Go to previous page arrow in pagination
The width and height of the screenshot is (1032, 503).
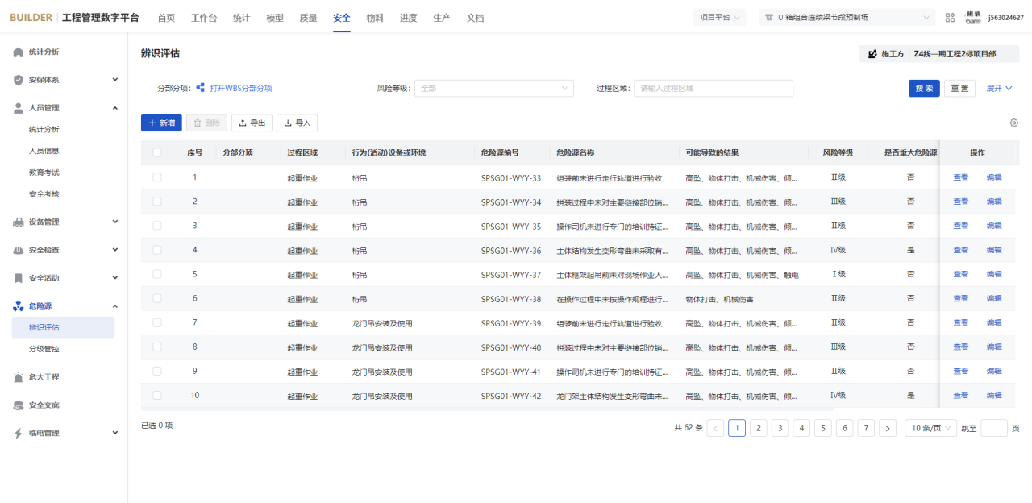(715, 429)
